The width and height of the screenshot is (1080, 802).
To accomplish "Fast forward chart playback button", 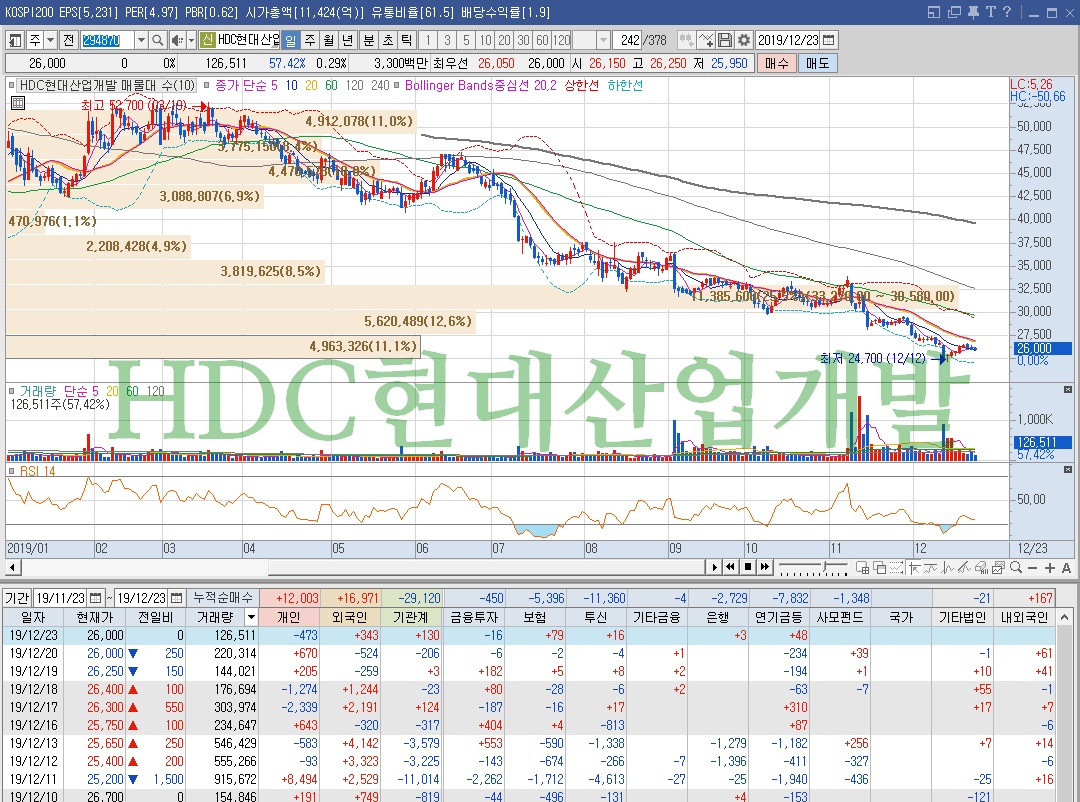I will (x=765, y=567).
